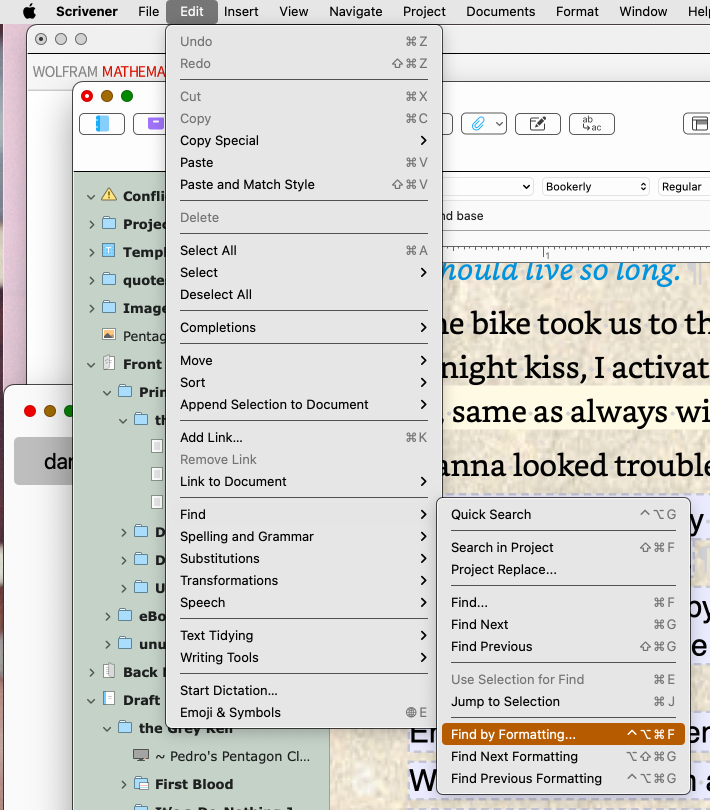Open Spelling and Grammar submenu
Screen dimensions: 710x810
304,537
